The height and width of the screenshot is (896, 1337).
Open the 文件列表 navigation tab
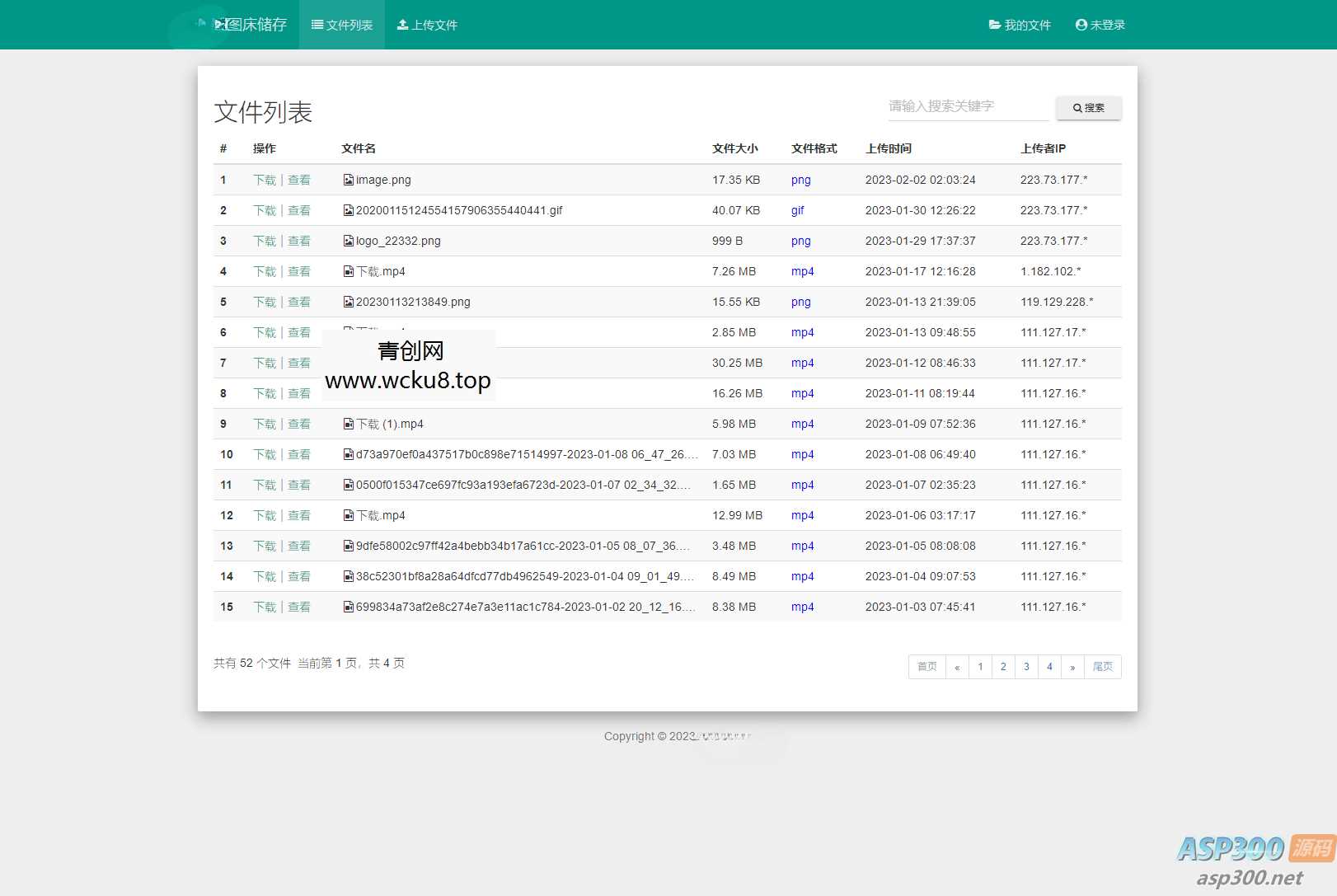point(342,25)
